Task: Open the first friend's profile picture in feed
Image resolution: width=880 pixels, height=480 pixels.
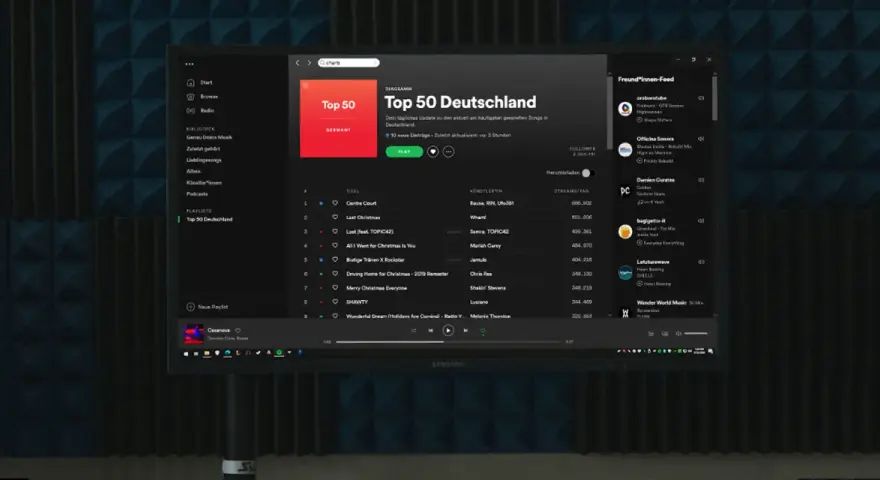Action: (x=625, y=108)
